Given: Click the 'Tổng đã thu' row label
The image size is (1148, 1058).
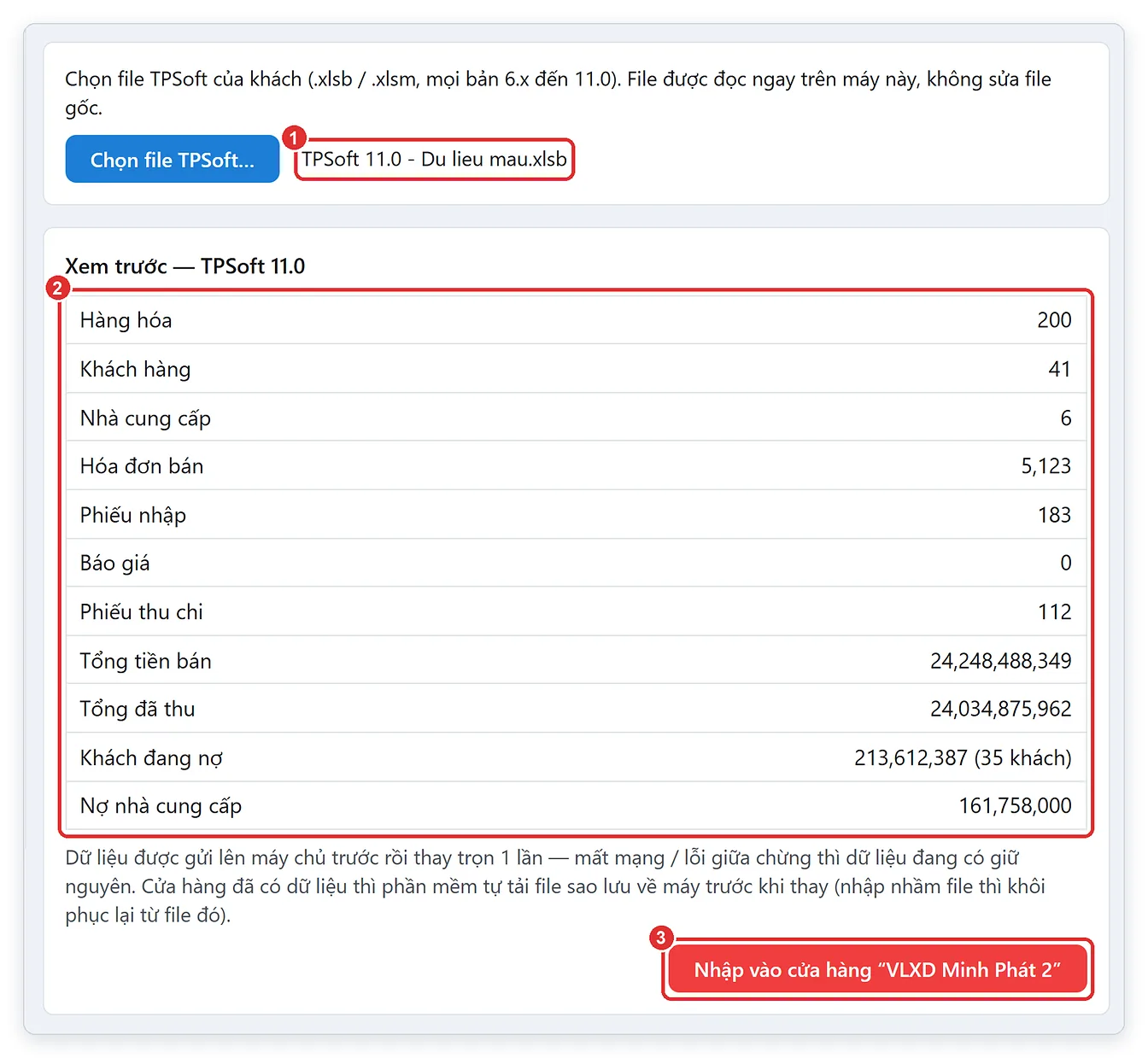Looking at the screenshot, I should click(138, 709).
